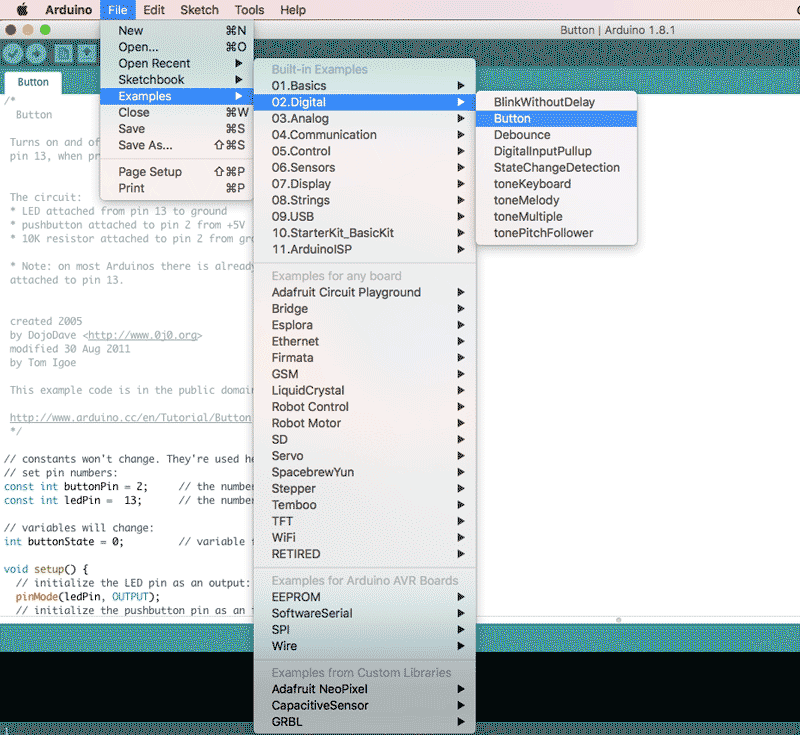800x735 pixels.
Task: Expand the LiquidCrystal library examples
Action: pyautogui.click(x=365, y=390)
